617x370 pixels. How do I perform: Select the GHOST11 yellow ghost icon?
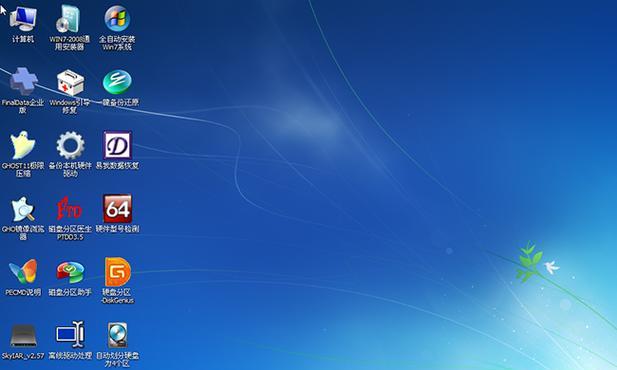[x=22, y=145]
